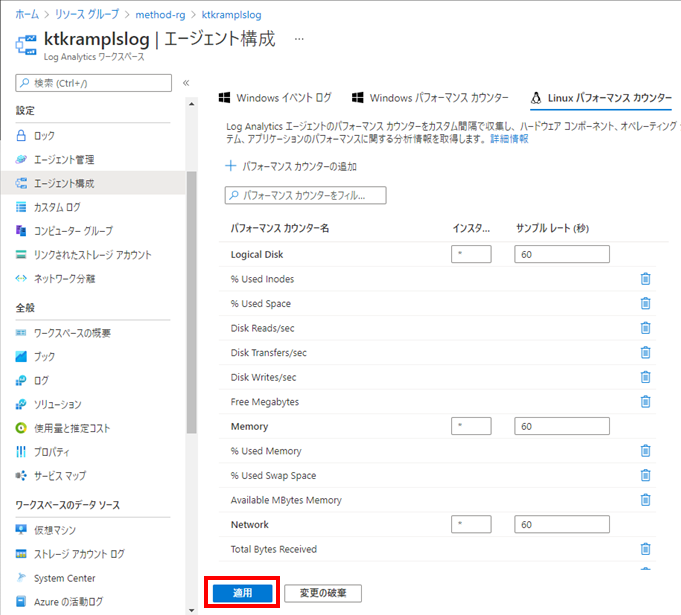Delete the Disk Writes/sec counter
Image resolution: width=681 pixels, height=615 pixels.
(x=645, y=377)
